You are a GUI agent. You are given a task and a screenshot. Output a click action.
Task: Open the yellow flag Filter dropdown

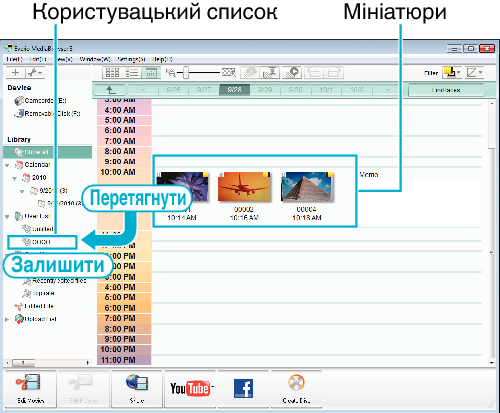(452, 72)
